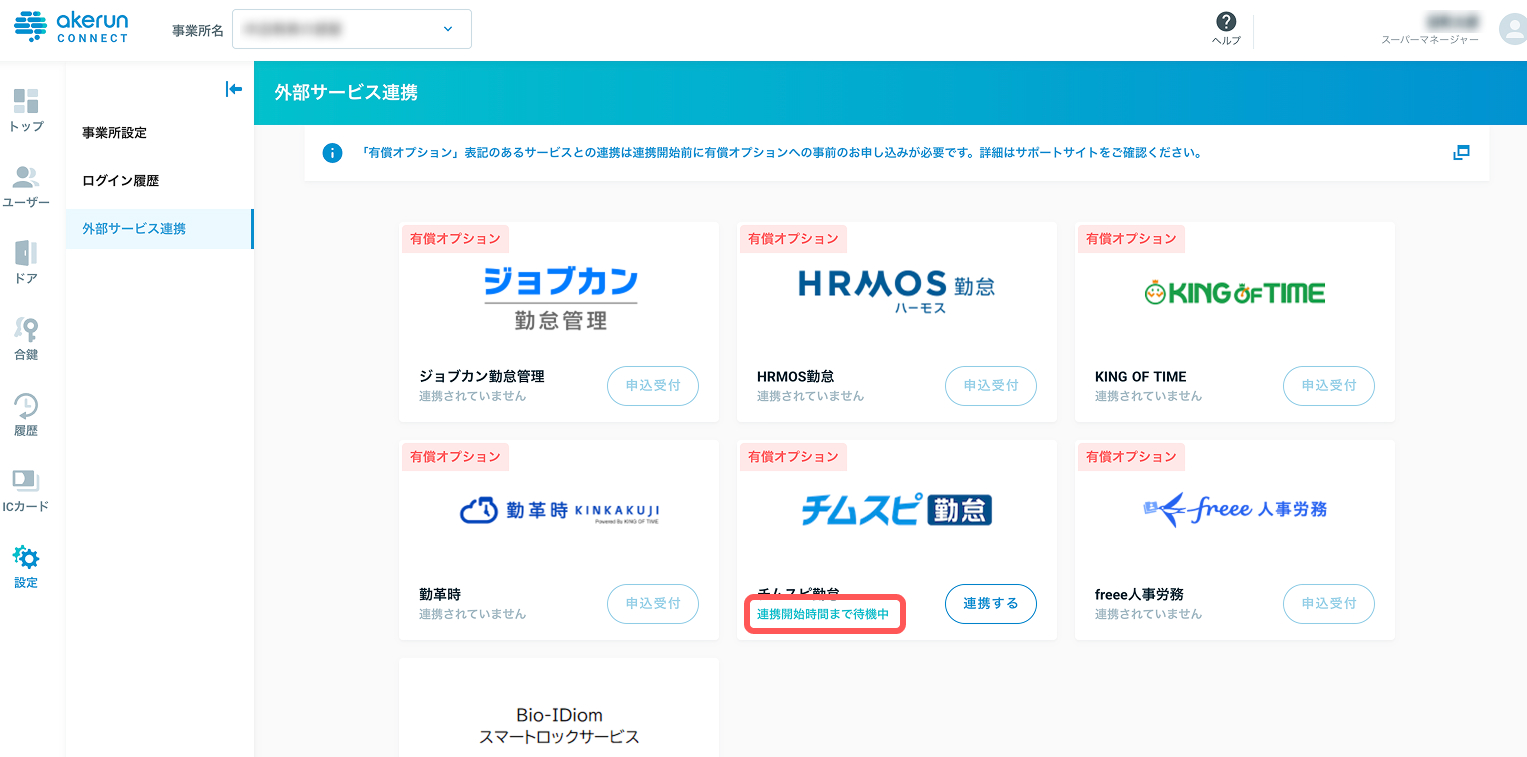This screenshot has width=1527, height=757.
Task: Click the user profile avatar icon
Action: 1512,29
